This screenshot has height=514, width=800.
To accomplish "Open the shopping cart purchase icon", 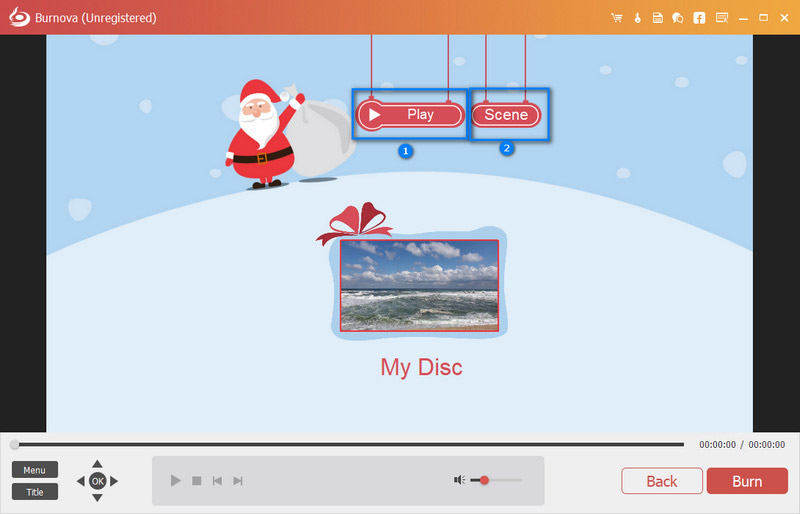I will coord(618,18).
